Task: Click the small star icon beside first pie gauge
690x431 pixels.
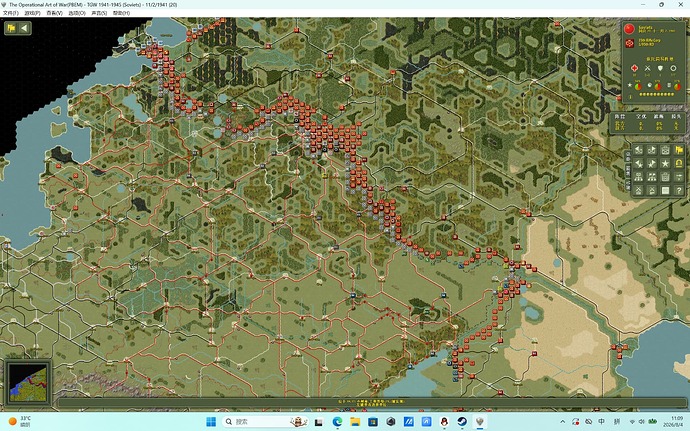Action: (x=630, y=85)
